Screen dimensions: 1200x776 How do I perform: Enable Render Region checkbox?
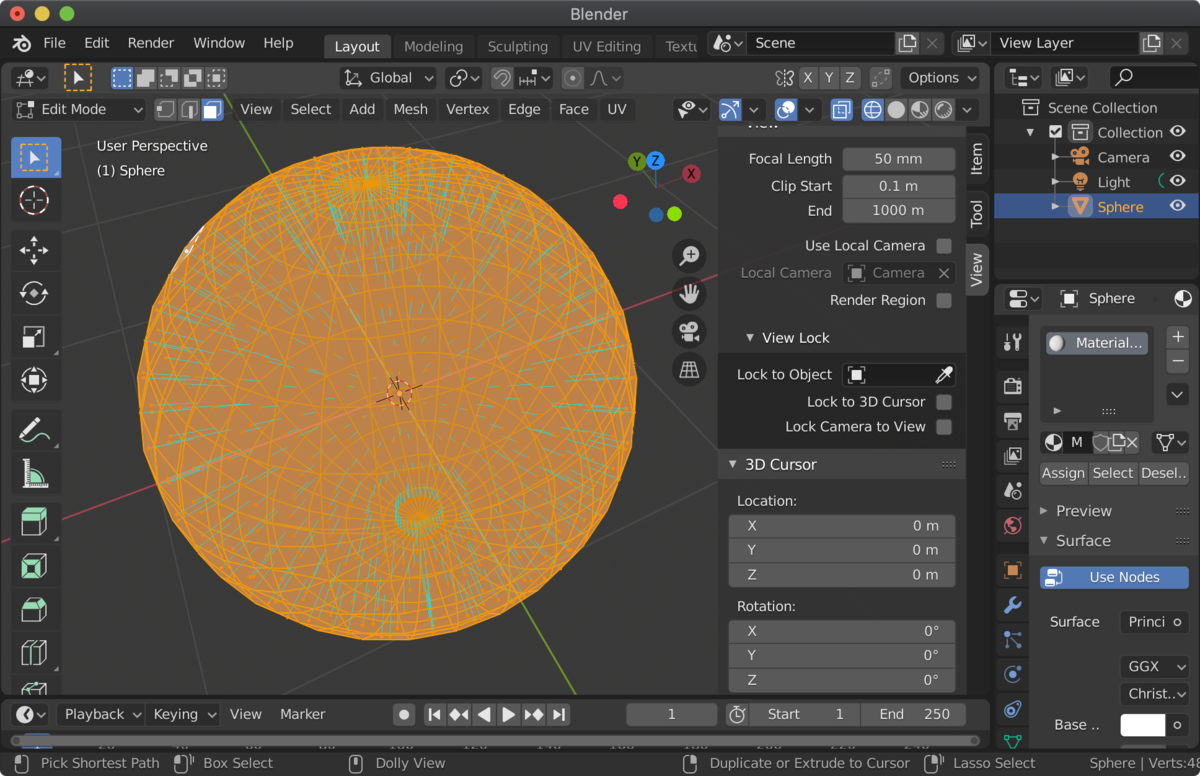point(943,300)
